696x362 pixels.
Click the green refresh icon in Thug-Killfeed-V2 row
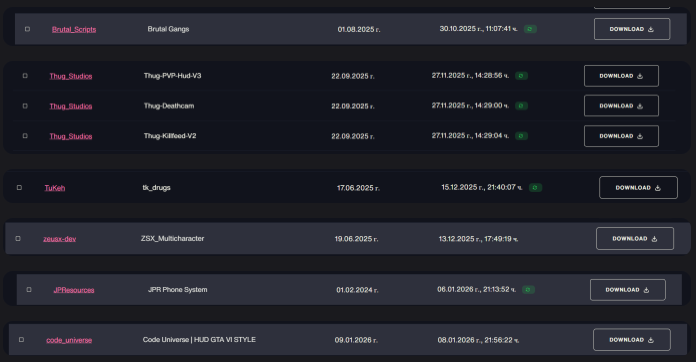click(521, 136)
